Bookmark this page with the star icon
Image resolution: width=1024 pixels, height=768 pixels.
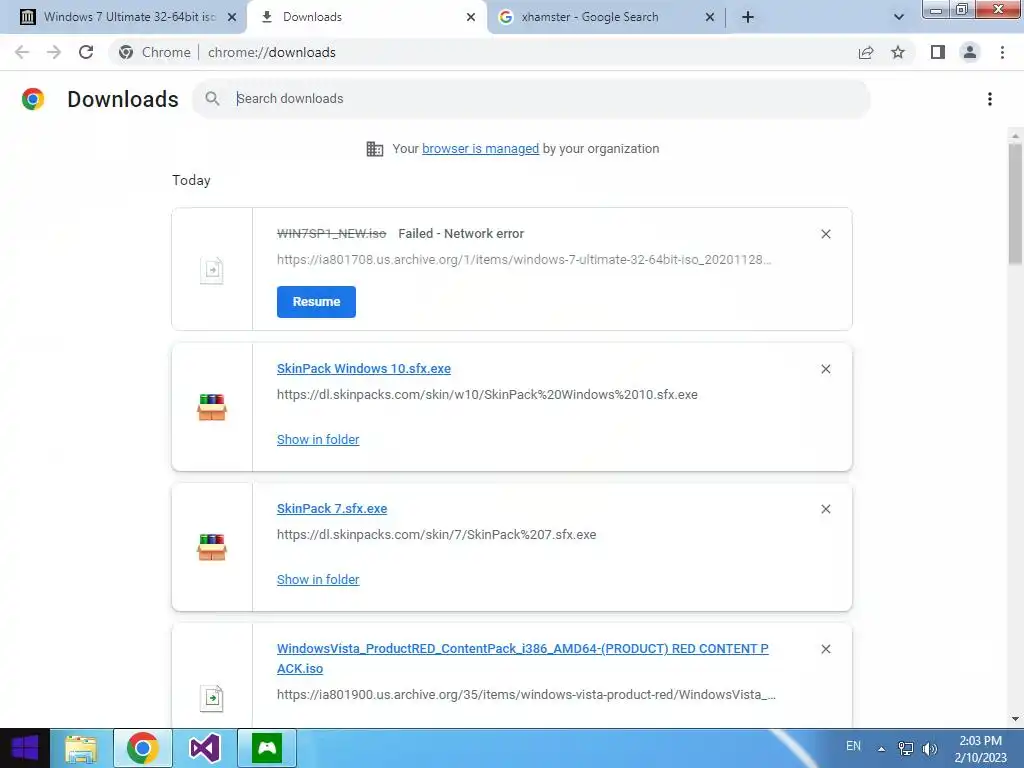click(x=898, y=52)
